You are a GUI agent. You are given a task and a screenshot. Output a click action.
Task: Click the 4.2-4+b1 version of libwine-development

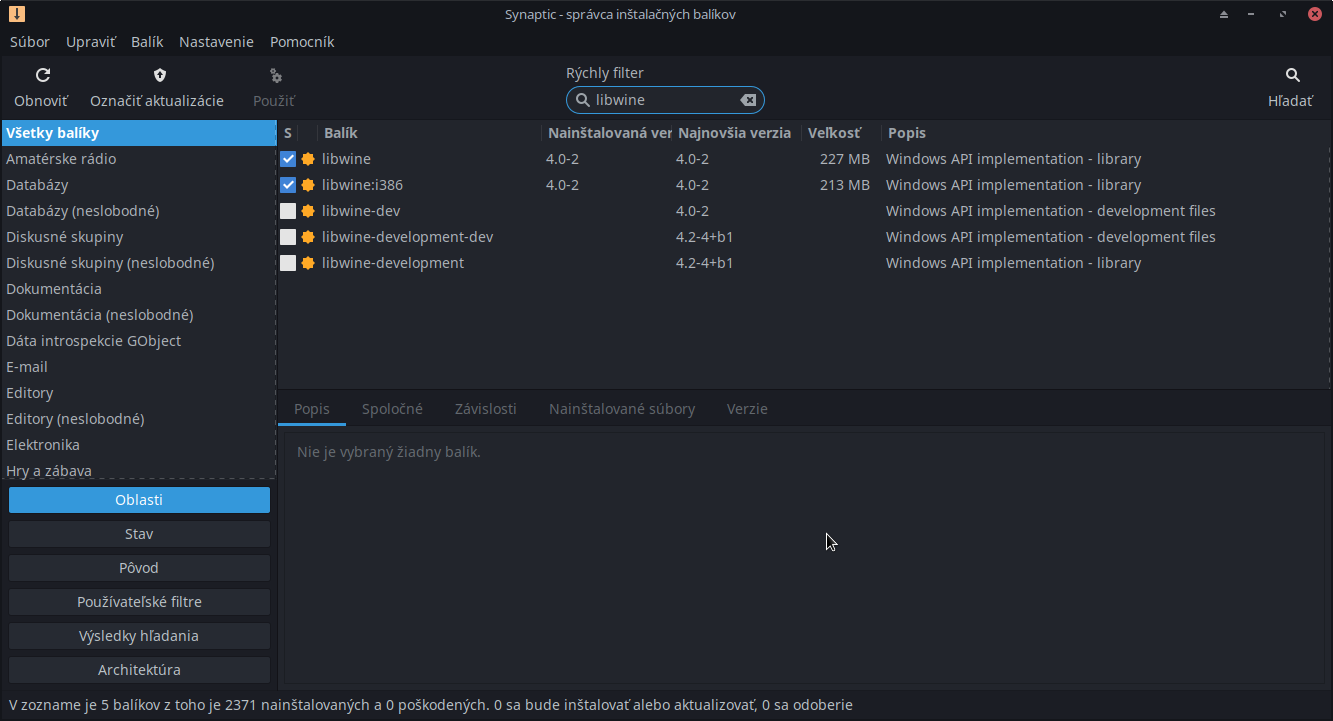705,263
